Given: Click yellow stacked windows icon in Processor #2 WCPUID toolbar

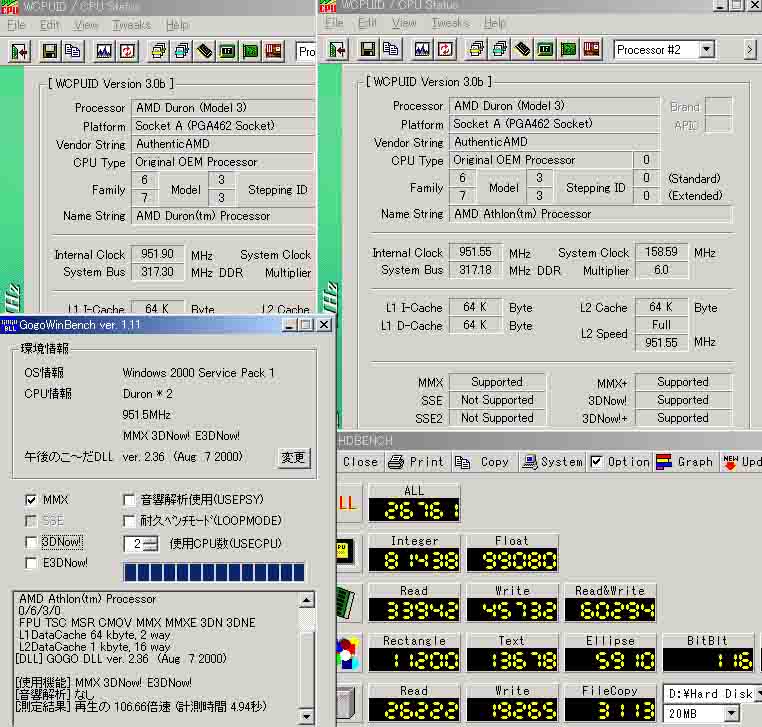Looking at the screenshot, I should (476, 50).
